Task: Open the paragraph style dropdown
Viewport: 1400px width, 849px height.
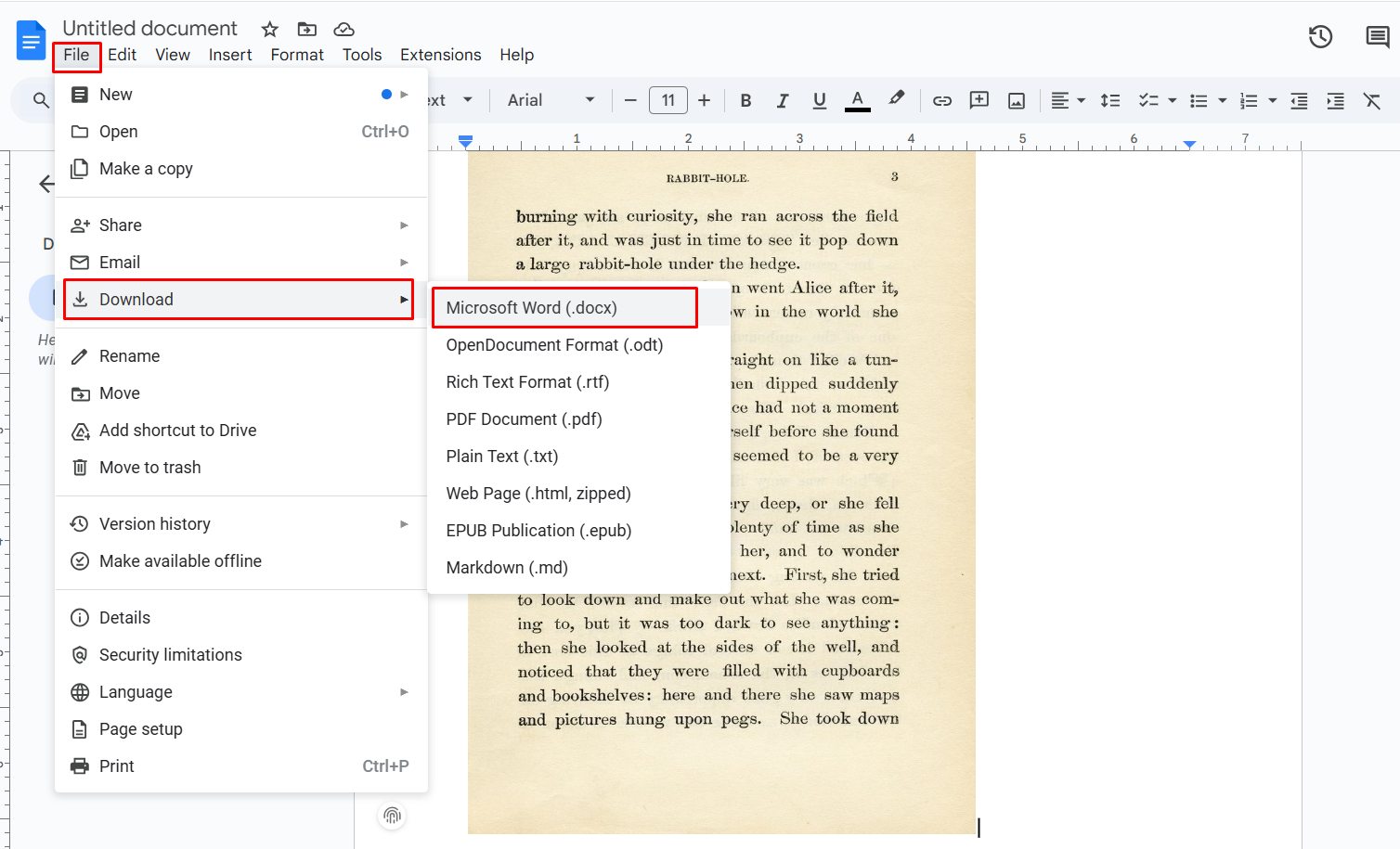Action: pyautogui.click(x=450, y=100)
